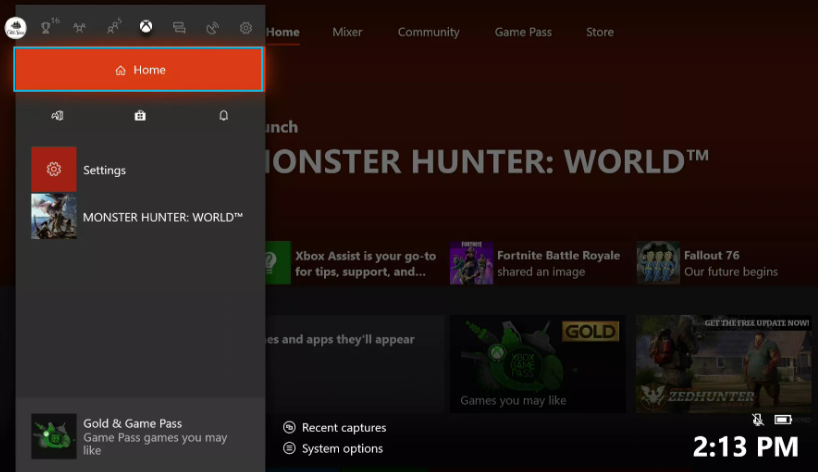Open the Zedhunter free update tile

(723, 364)
